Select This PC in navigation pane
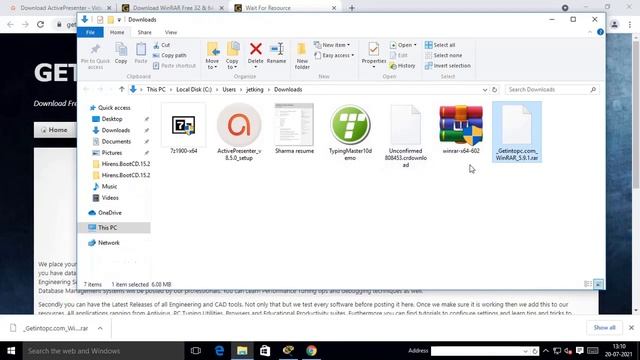The height and width of the screenshot is (360, 640). click(114, 227)
